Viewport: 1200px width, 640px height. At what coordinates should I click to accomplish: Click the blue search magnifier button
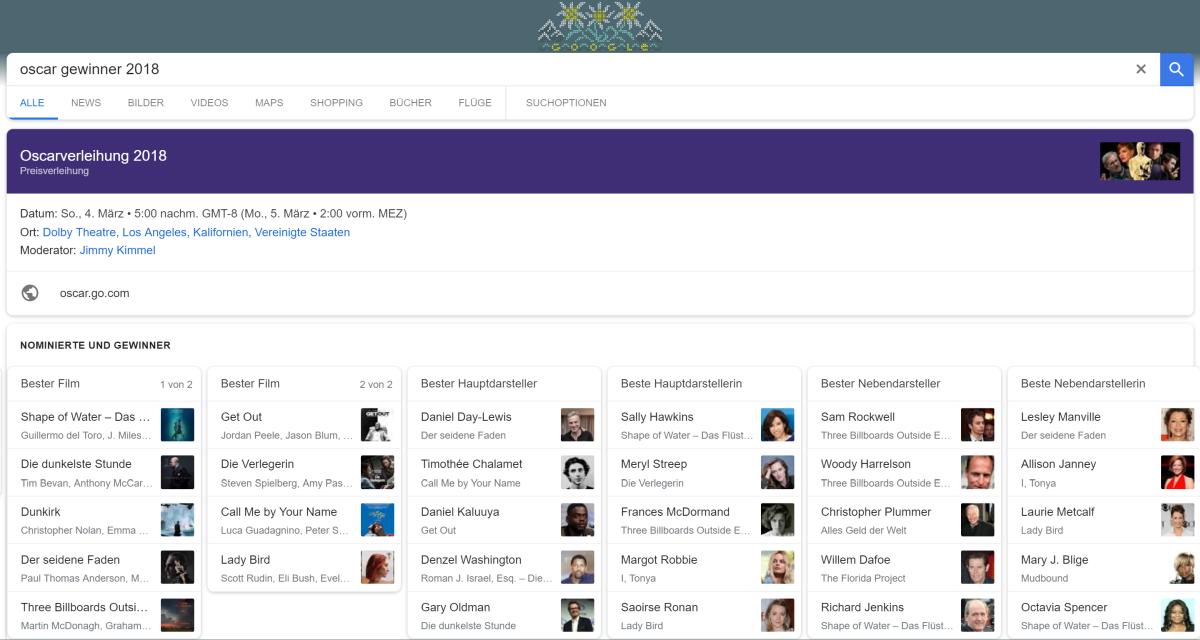[1176, 69]
